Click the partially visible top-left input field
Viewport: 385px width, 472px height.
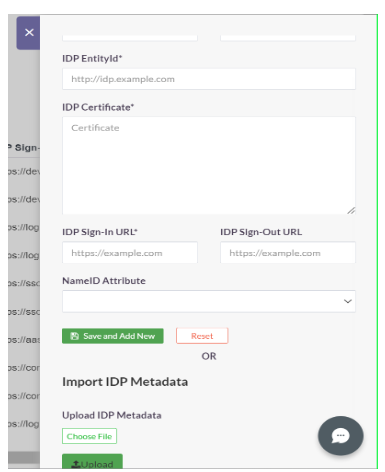[130, 38]
